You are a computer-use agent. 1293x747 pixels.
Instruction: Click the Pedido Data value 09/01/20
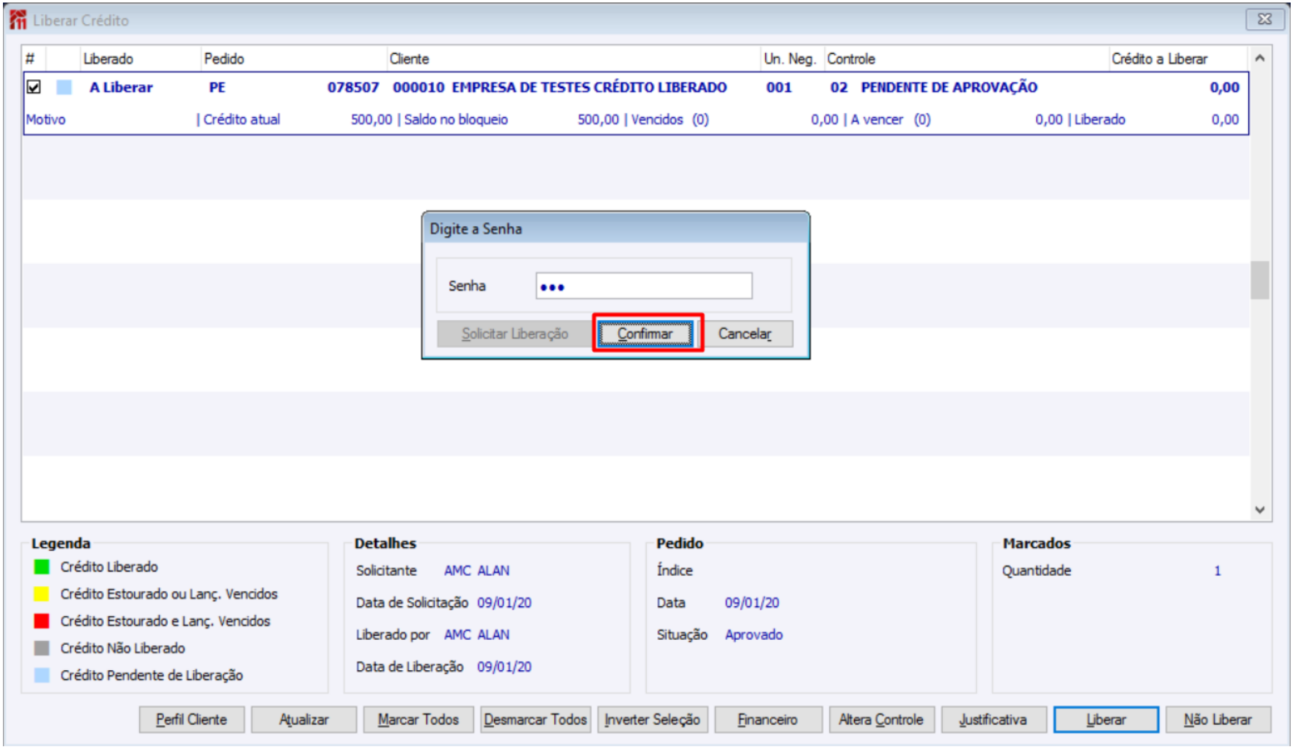[x=752, y=602]
